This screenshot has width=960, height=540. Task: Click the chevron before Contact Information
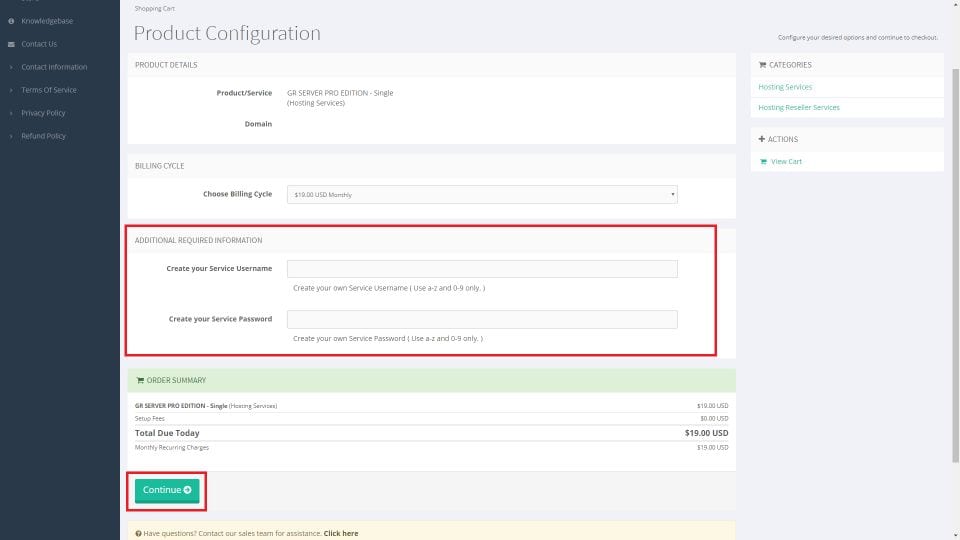tap(11, 67)
